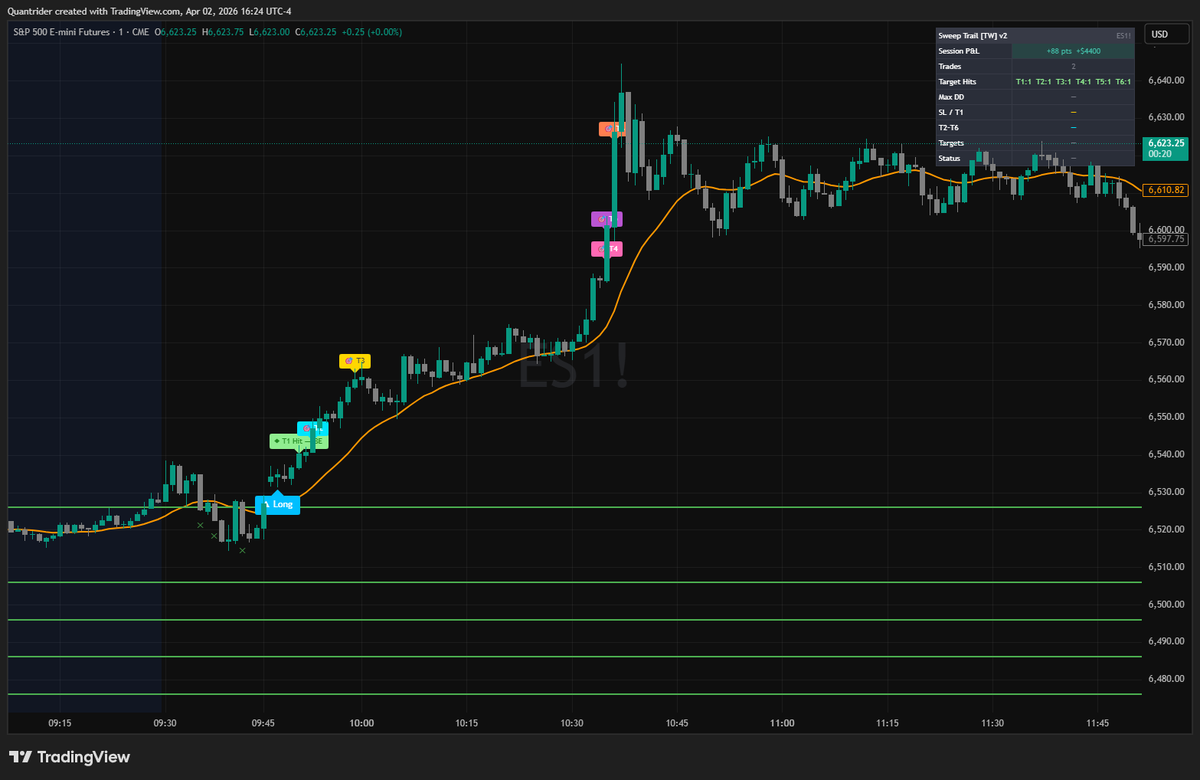1200x780 pixels.
Task: Click the High price value H6,623.75
Action: pyautogui.click(x=222, y=32)
